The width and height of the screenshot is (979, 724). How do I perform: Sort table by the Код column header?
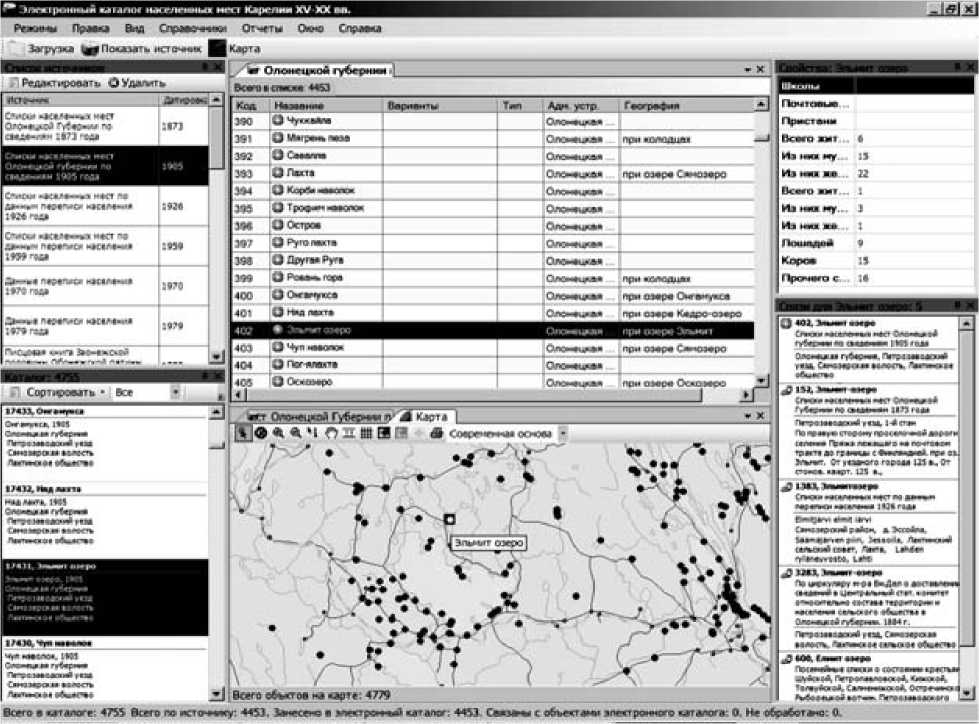click(x=250, y=105)
